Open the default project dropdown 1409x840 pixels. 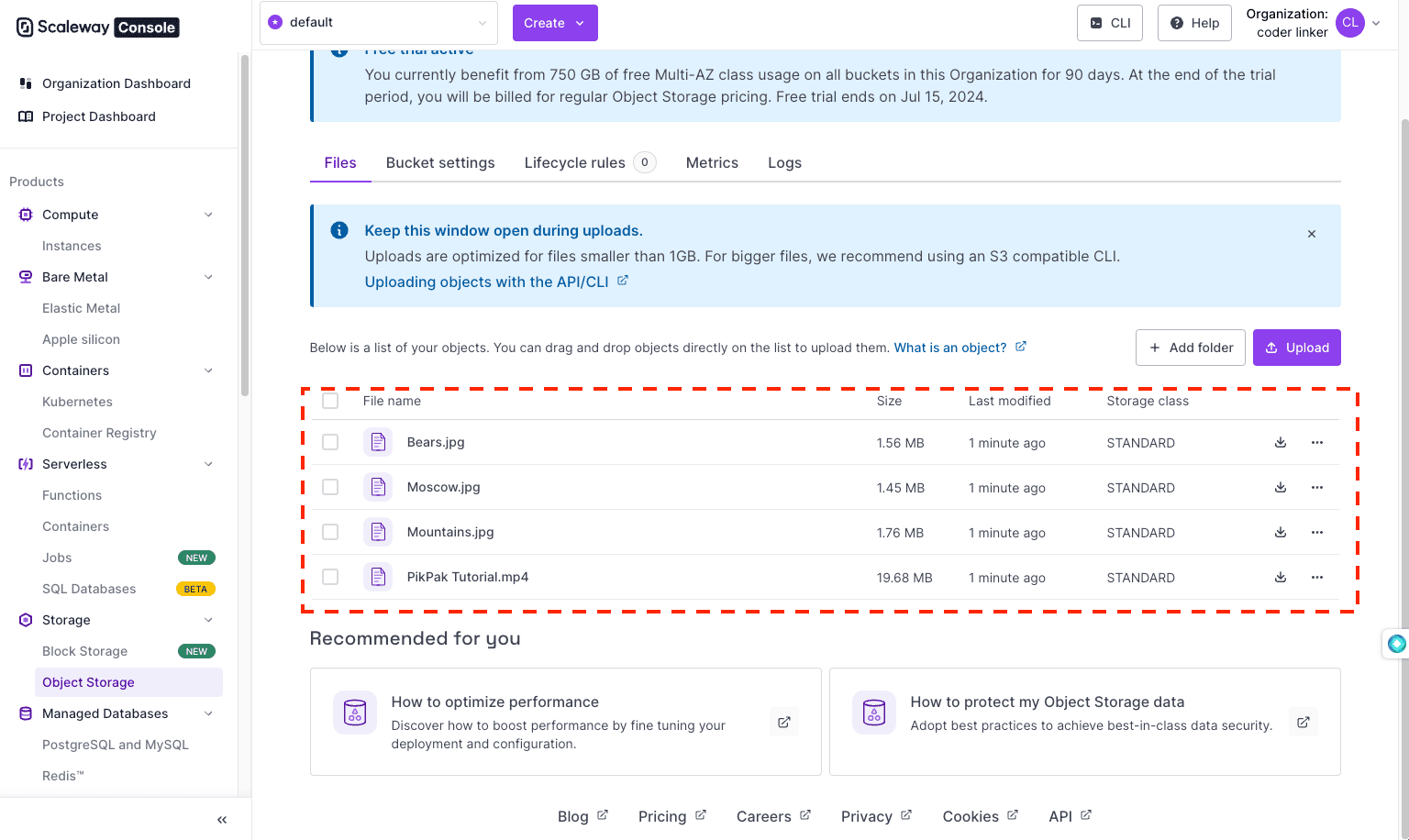pos(379,23)
